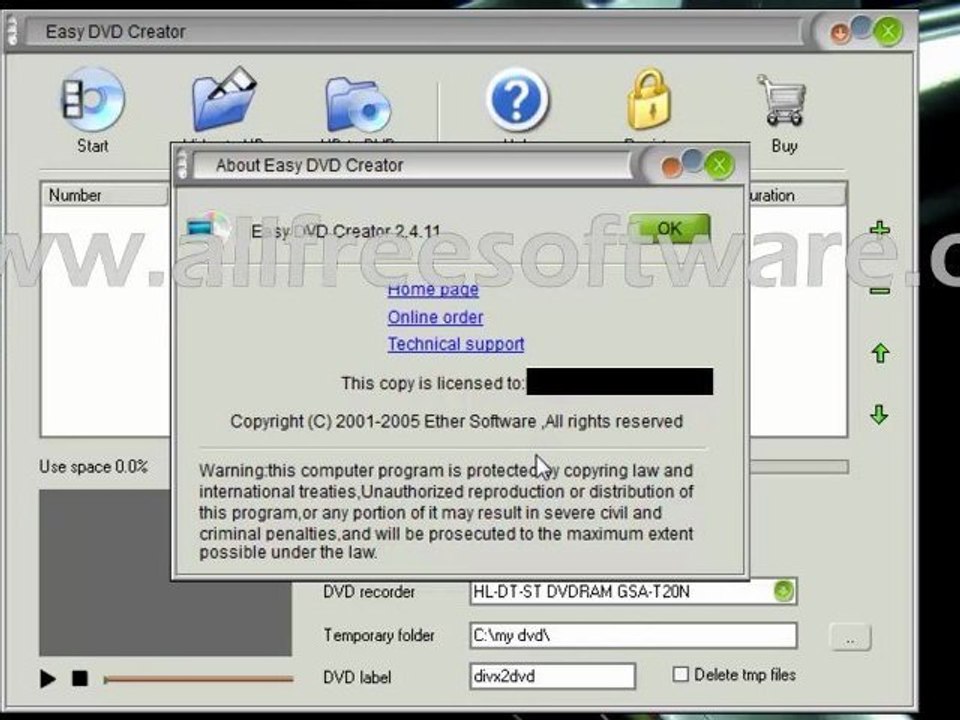Screen dimensions: 960x720
Task: Add item with green plus icon
Action: pos(880,230)
